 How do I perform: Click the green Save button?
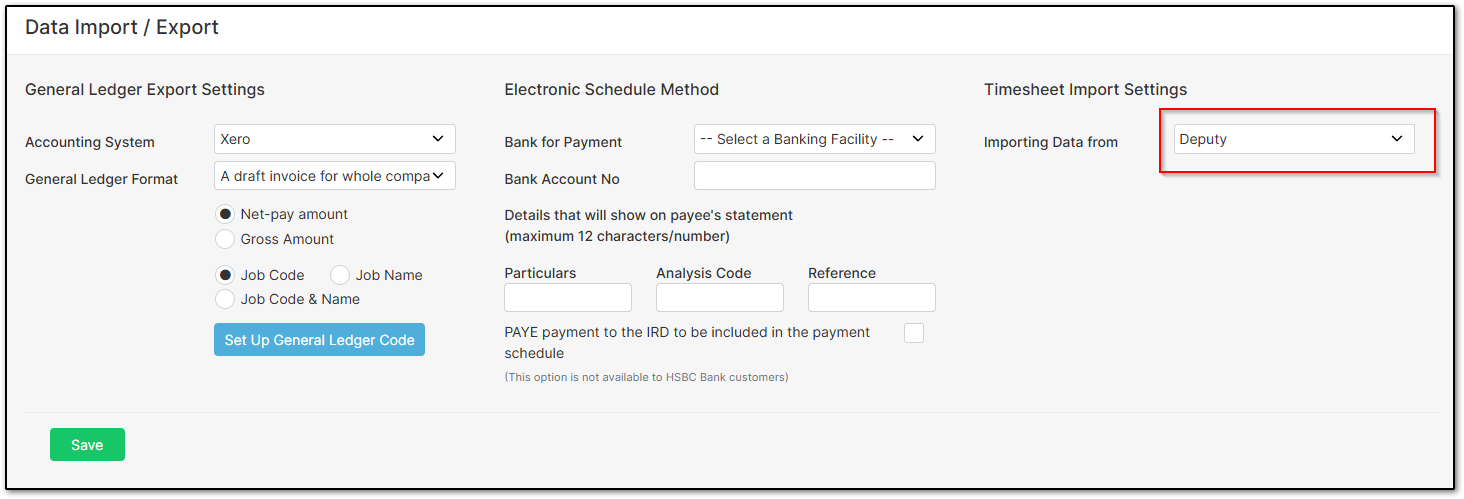pos(87,445)
